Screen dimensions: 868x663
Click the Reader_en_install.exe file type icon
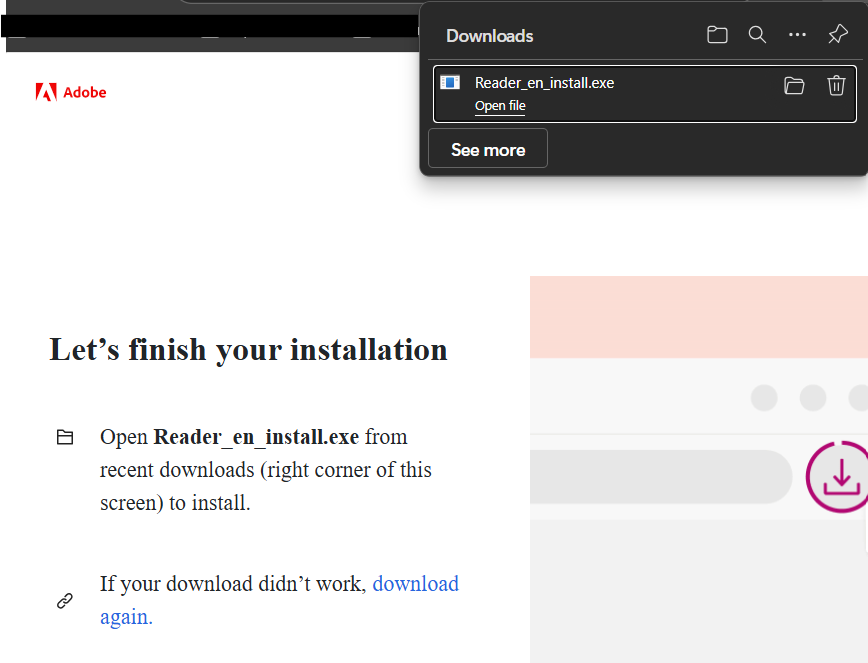[x=450, y=83]
